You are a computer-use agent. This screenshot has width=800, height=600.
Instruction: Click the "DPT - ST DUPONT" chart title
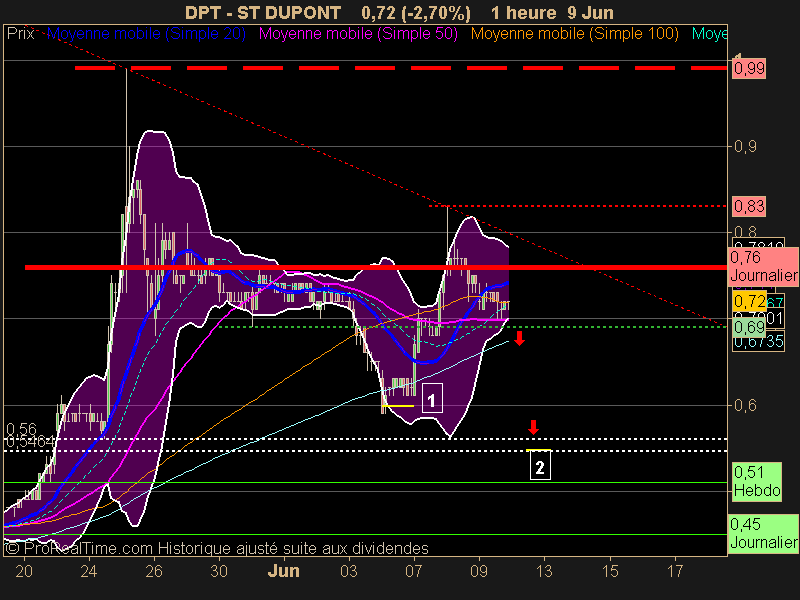pyautogui.click(x=263, y=13)
